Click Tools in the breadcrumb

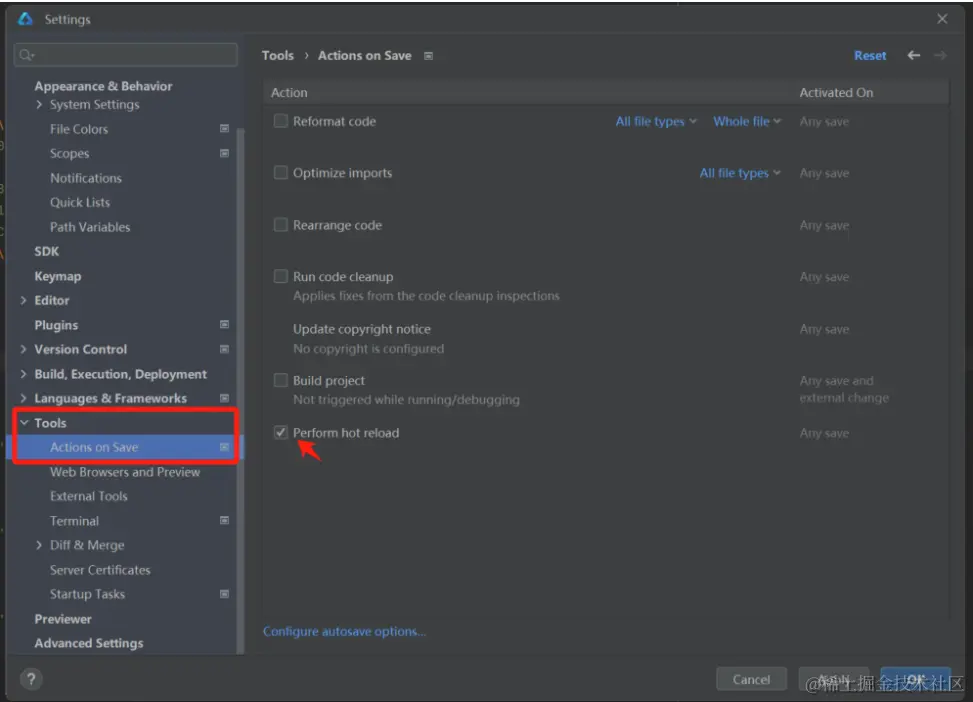tap(277, 55)
